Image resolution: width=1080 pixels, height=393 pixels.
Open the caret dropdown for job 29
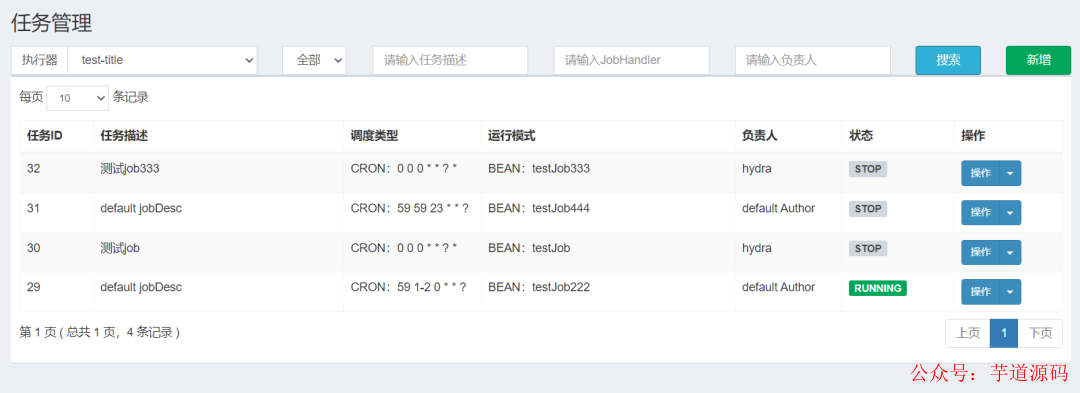tap(1010, 292)
